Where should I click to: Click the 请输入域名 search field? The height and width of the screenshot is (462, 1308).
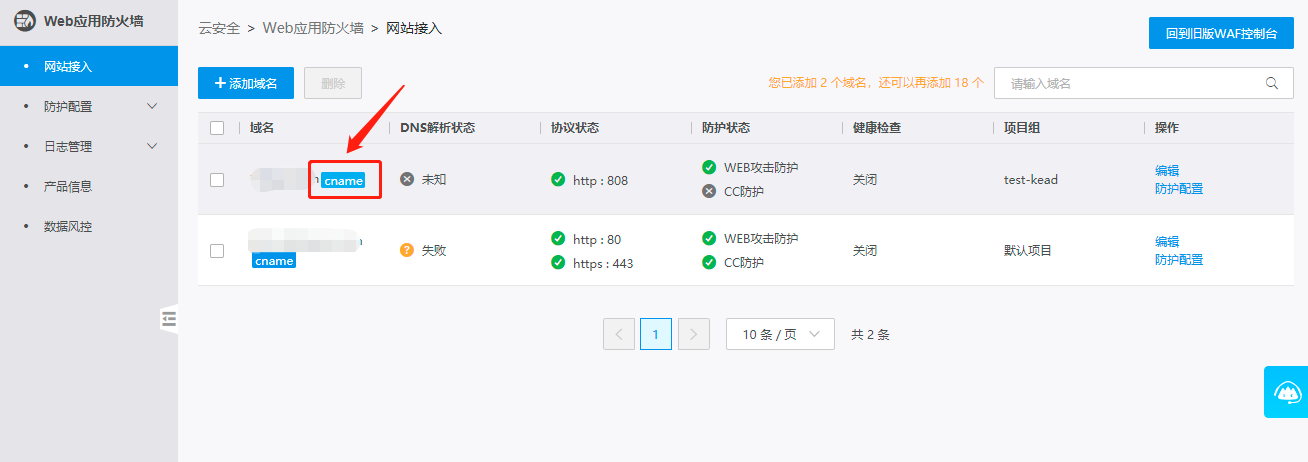coord(1125,83)
